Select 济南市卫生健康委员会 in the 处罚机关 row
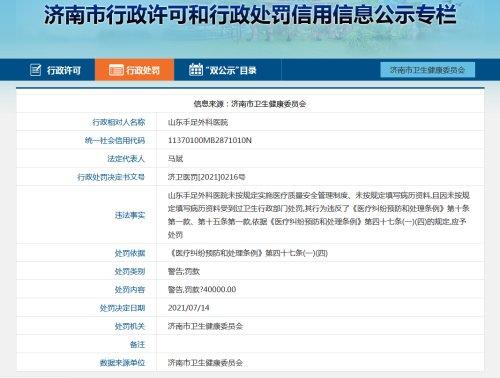The width and height of the screenshot is (500, 378). pos(205,326)
